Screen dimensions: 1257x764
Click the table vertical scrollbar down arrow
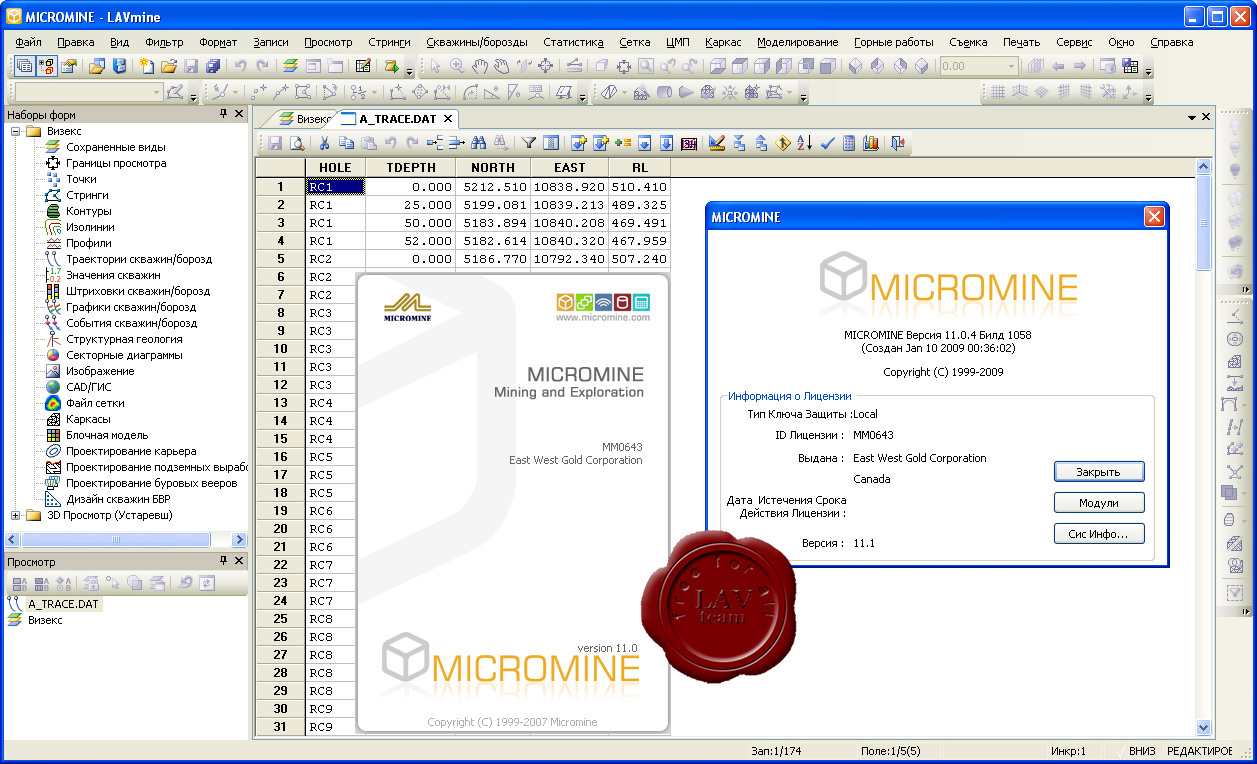coord(1204,728)
